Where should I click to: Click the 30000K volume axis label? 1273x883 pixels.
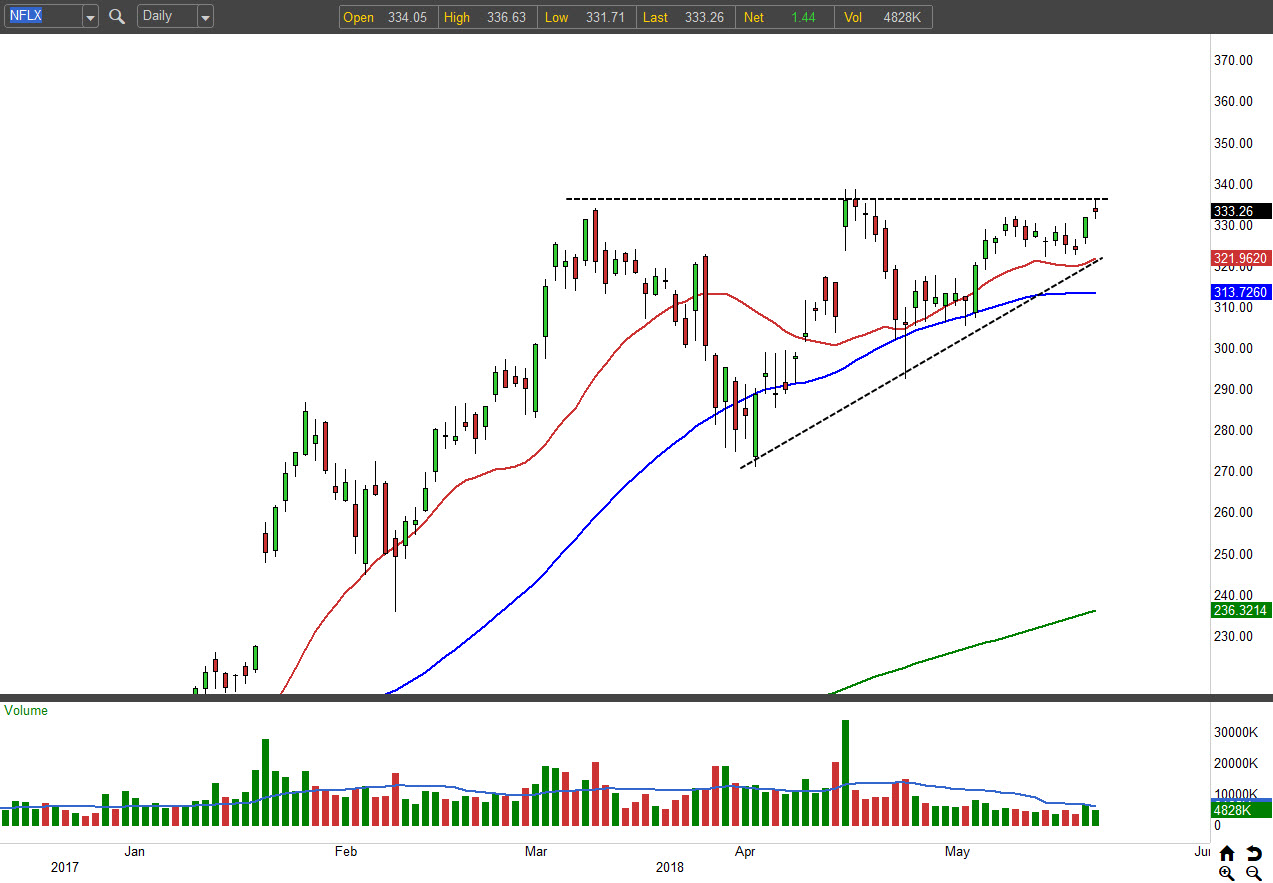point(1236,732)
